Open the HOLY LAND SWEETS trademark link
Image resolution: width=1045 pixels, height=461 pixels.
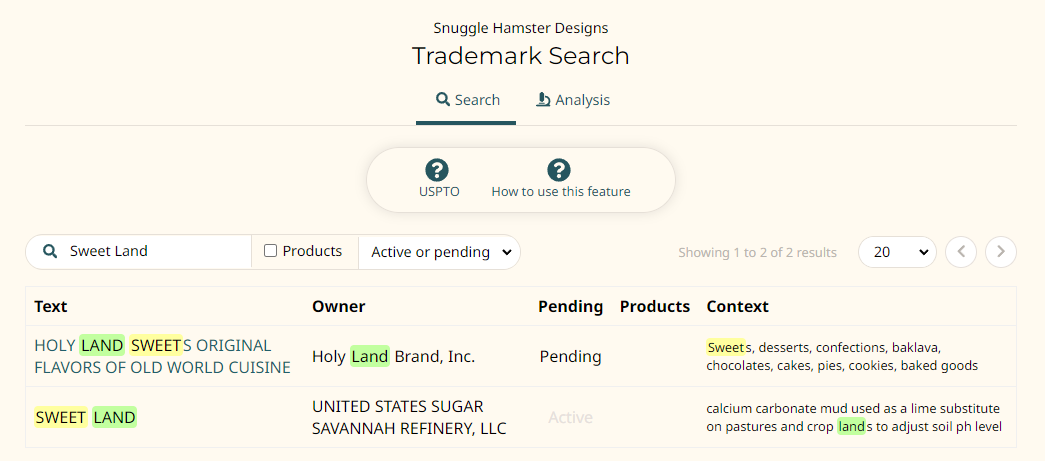coord(163,356)
